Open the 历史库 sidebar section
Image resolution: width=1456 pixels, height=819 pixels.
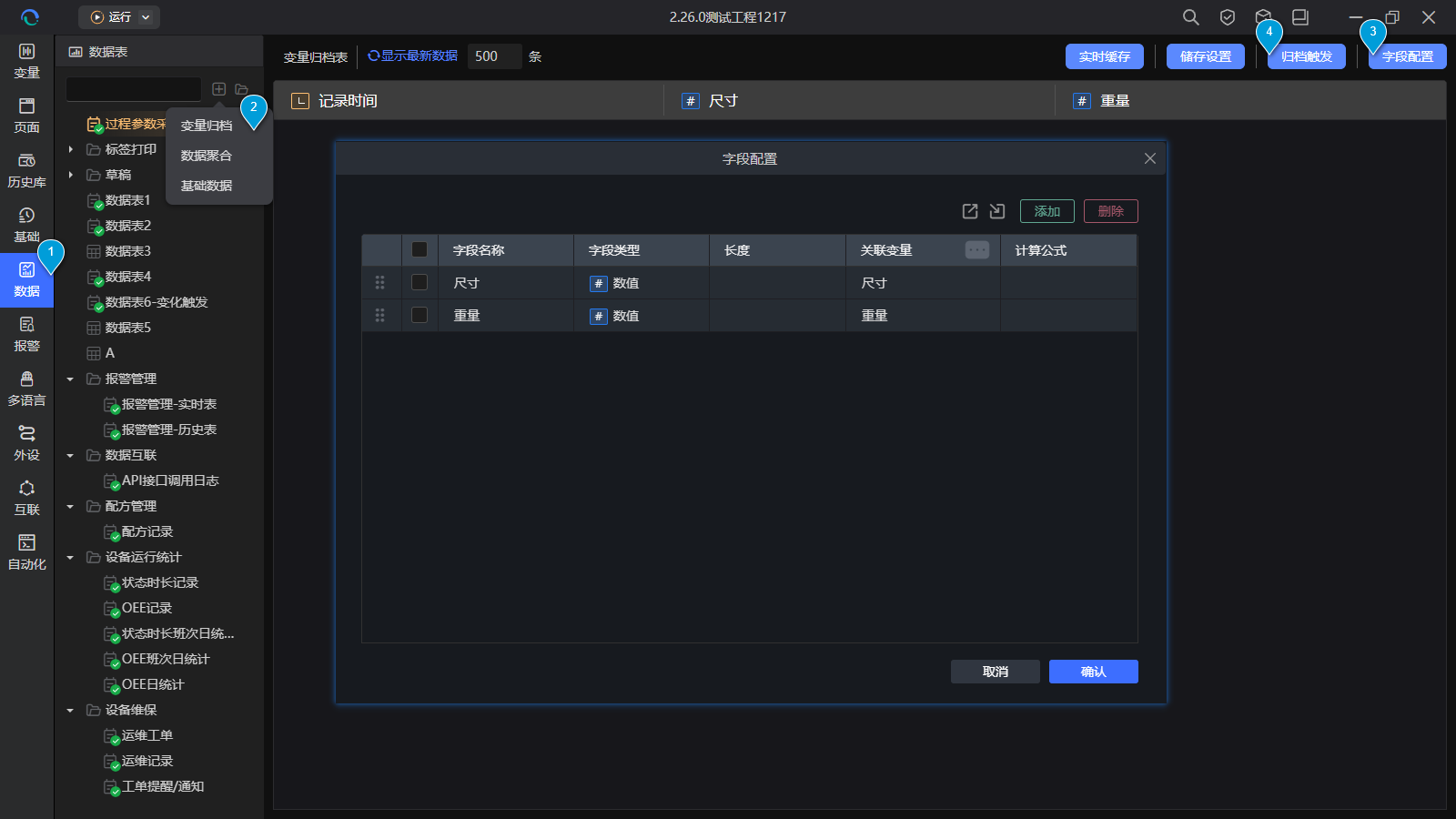coord(26,170)
